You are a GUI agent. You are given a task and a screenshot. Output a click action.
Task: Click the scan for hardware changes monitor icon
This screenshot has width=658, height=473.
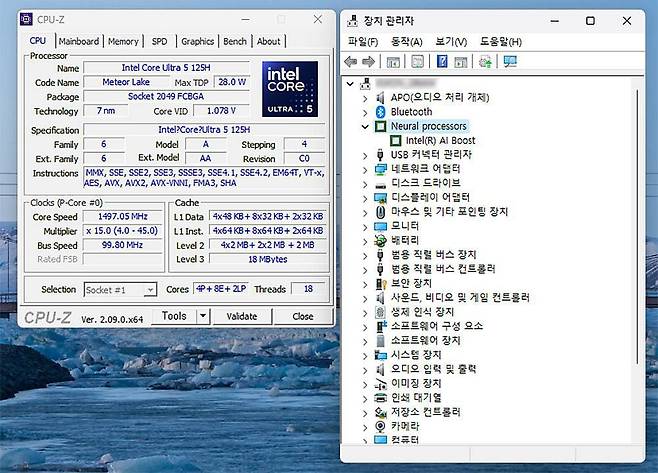(x=510, y=62)
